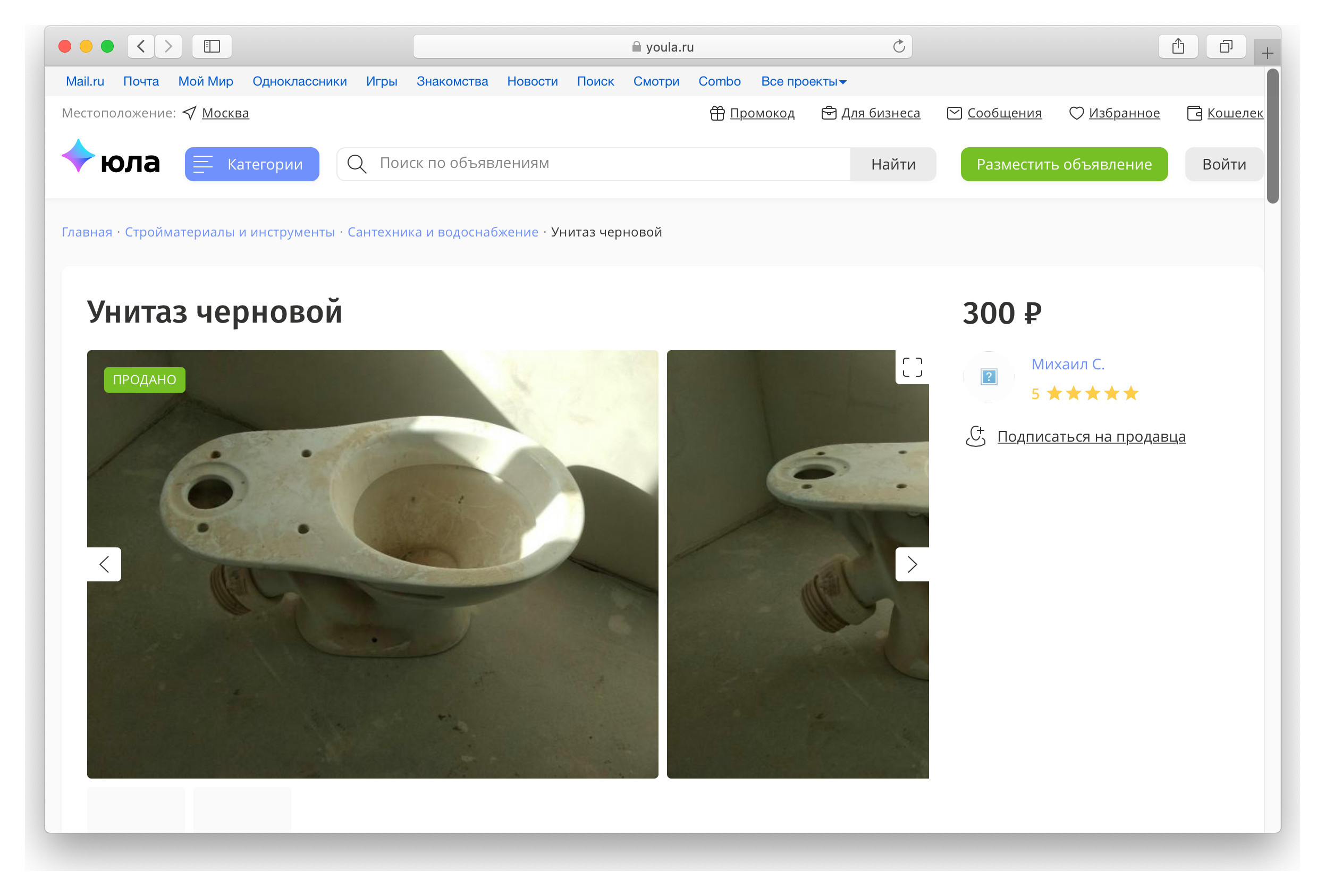Change the location Москва
Screen dimensions: 1325x896
[x=225, y=113]
